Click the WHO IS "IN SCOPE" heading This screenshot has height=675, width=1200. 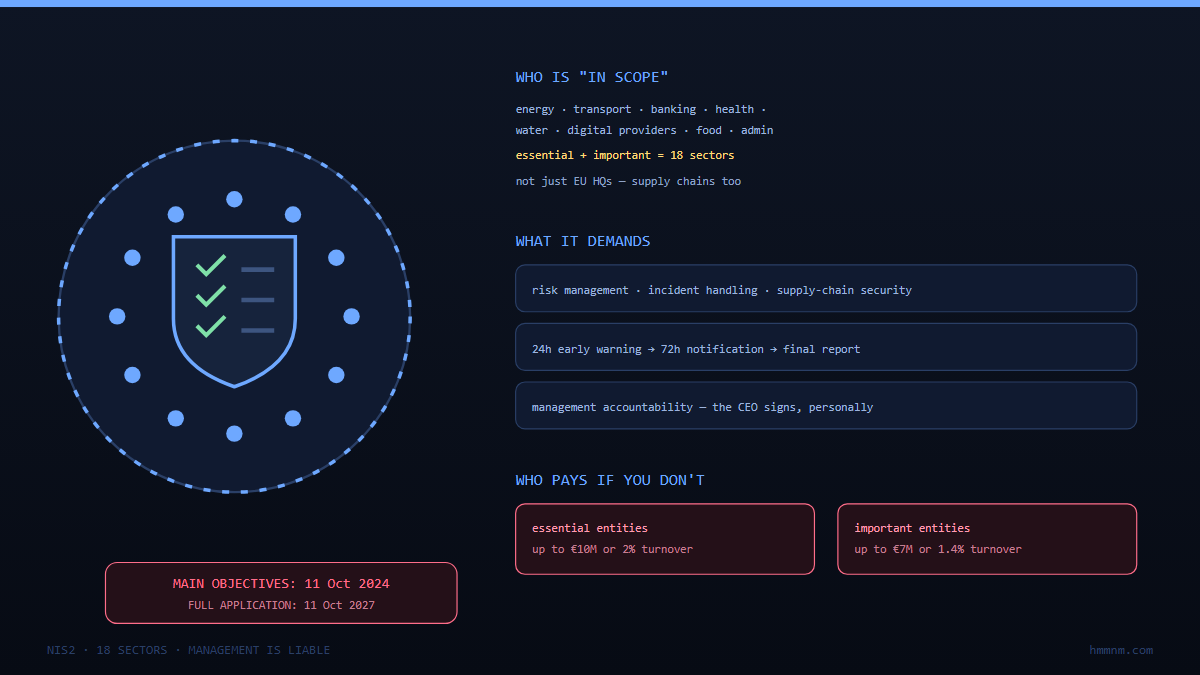click(592, 77)
